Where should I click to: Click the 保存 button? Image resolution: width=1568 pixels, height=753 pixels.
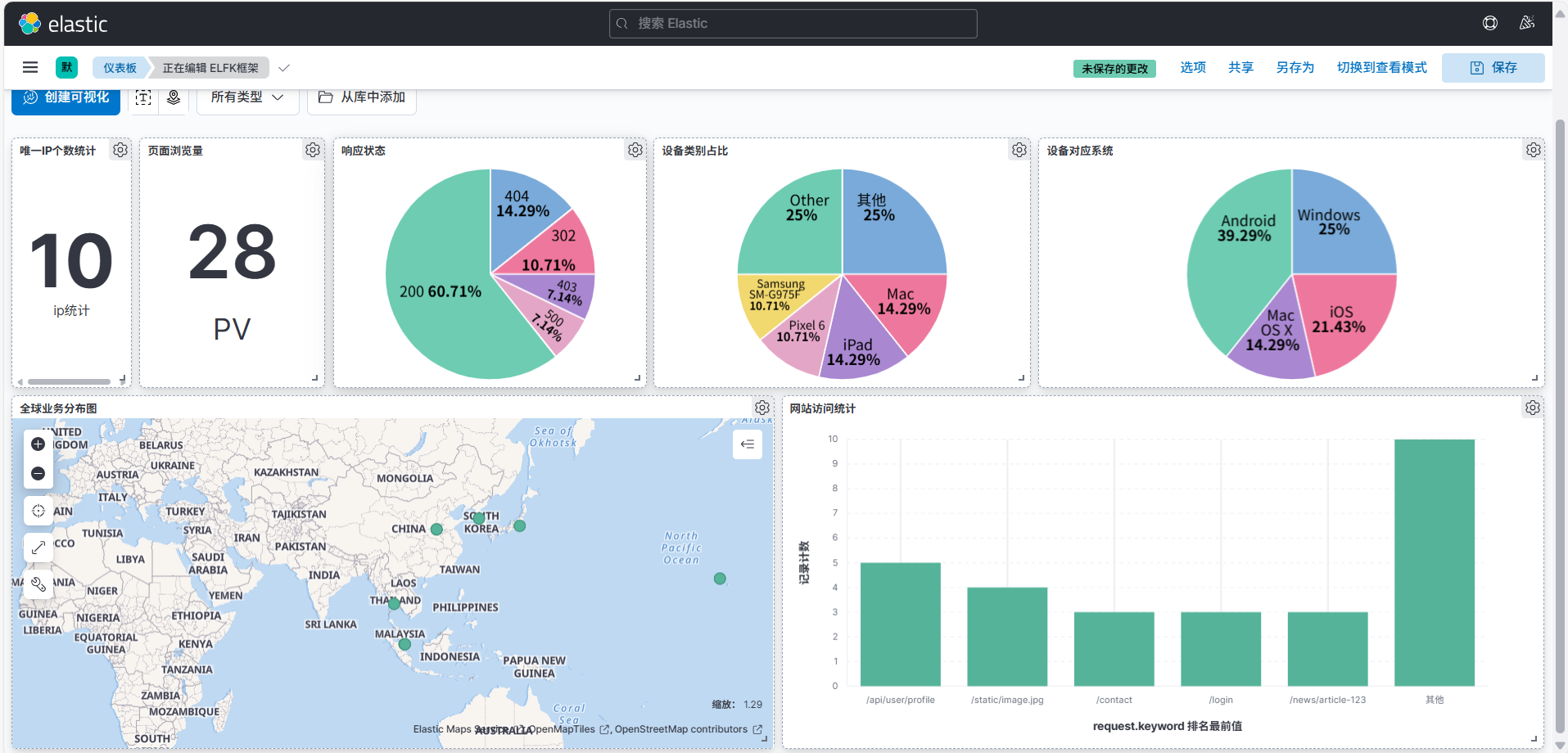(1493, 68)
